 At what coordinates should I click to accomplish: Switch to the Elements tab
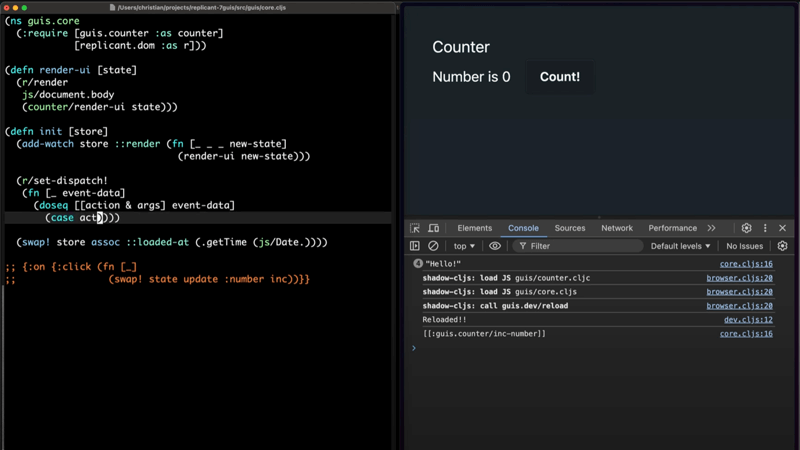pos(474,228)
